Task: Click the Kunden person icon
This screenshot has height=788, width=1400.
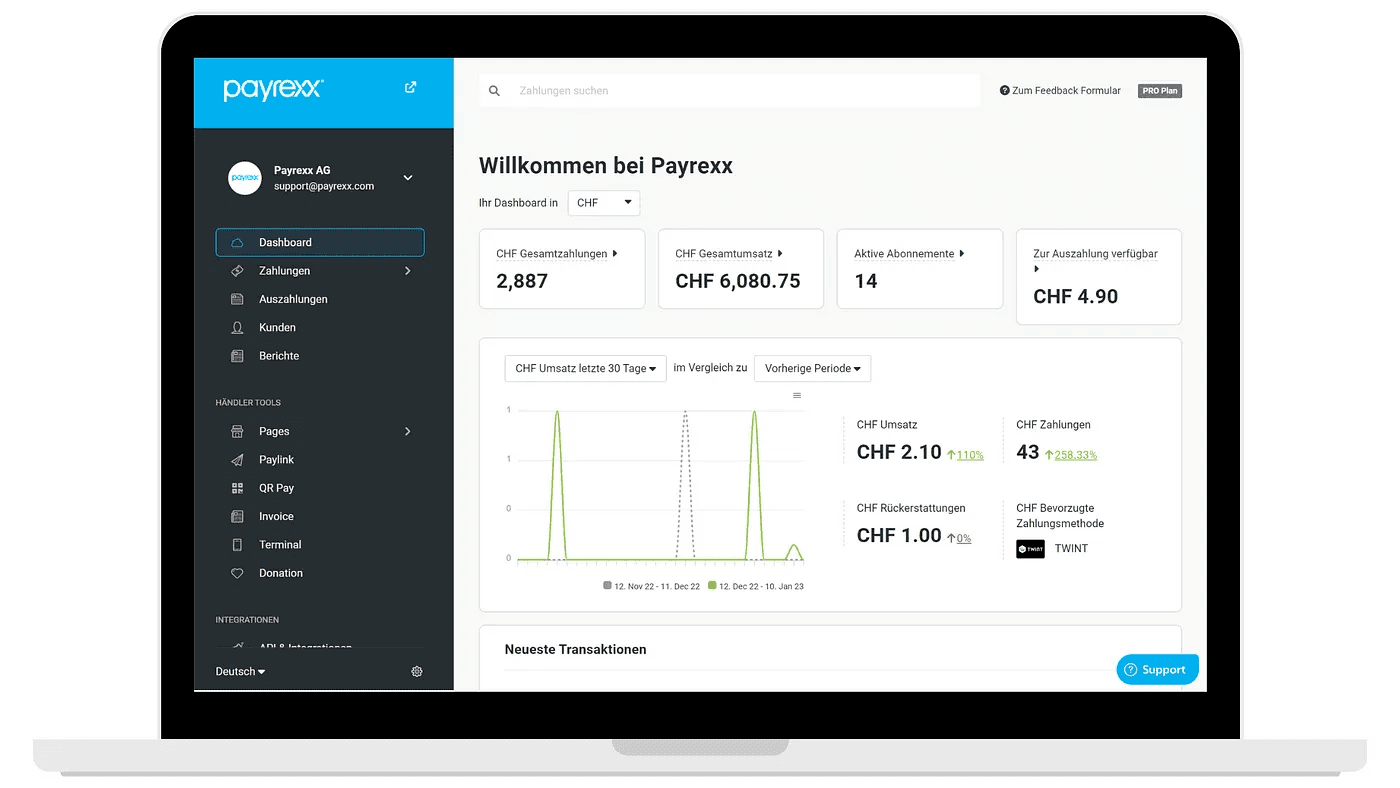Action: click(x=237, y=328)
